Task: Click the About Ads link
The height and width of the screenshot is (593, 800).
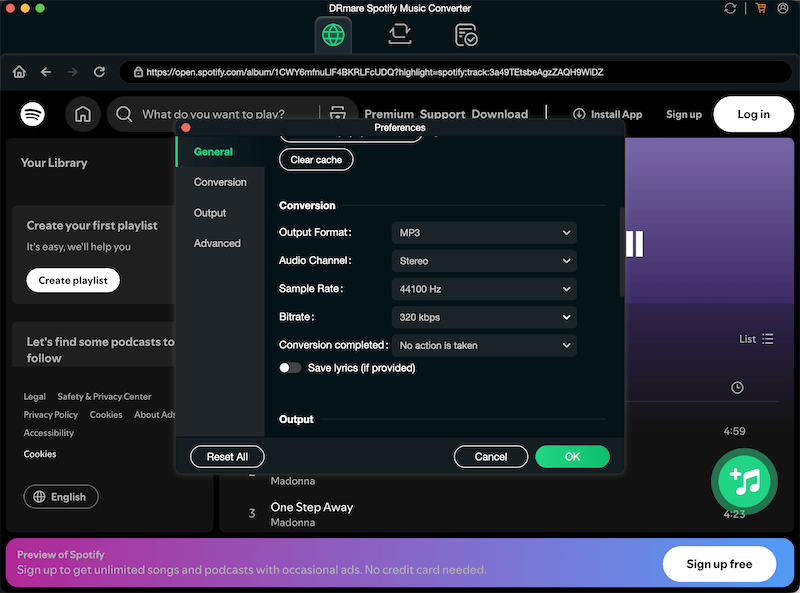Action: tap(155, 415)
